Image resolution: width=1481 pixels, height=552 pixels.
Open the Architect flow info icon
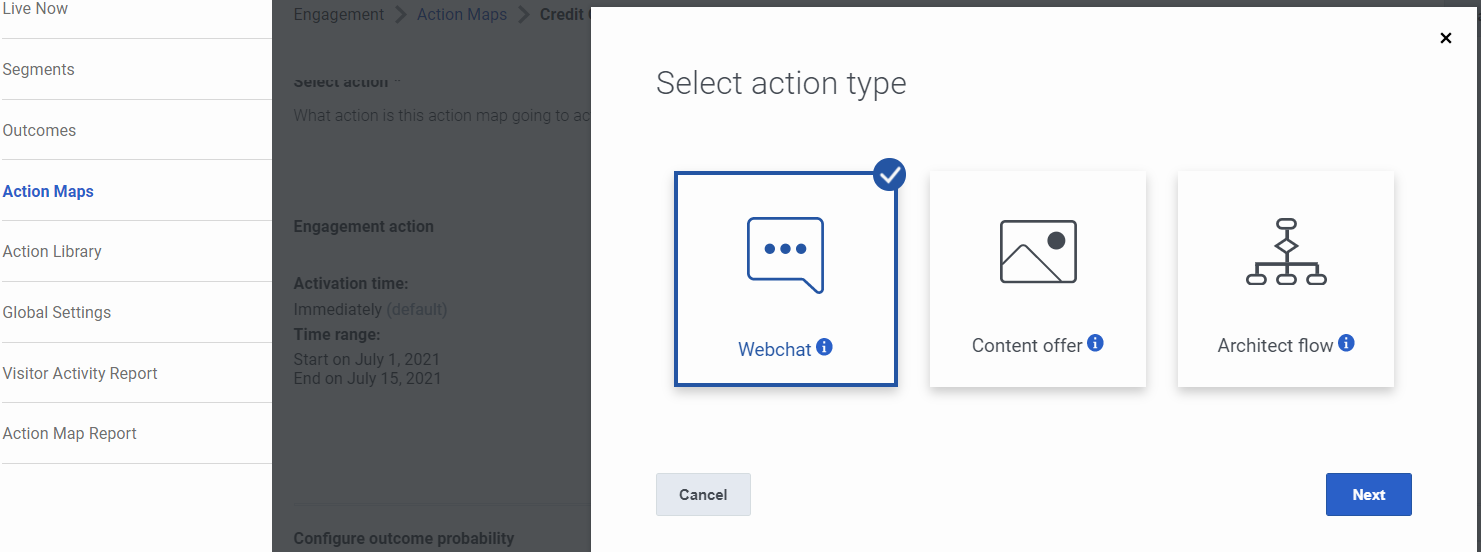coord(1346,343)
